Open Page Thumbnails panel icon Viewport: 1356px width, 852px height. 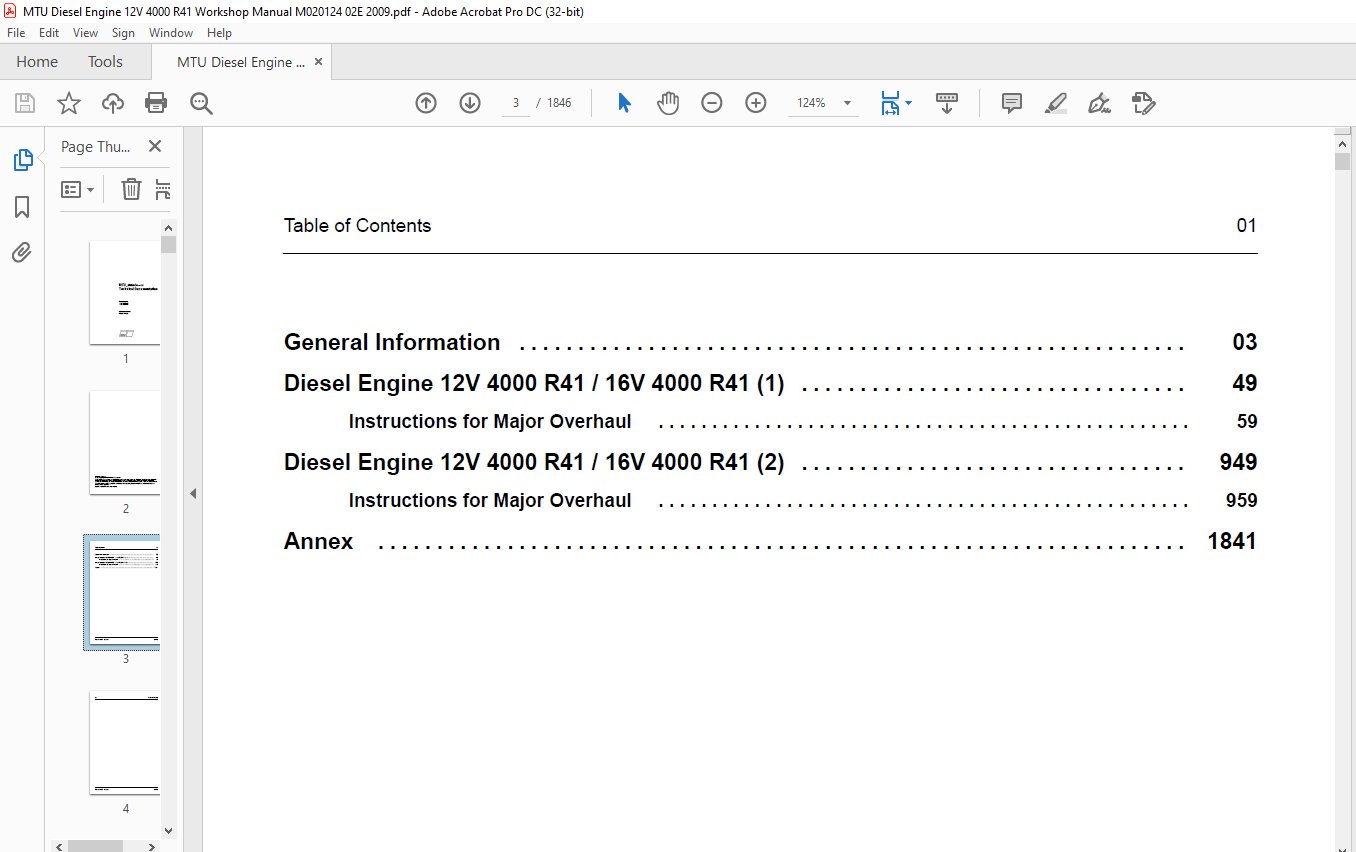pos(22,160)
